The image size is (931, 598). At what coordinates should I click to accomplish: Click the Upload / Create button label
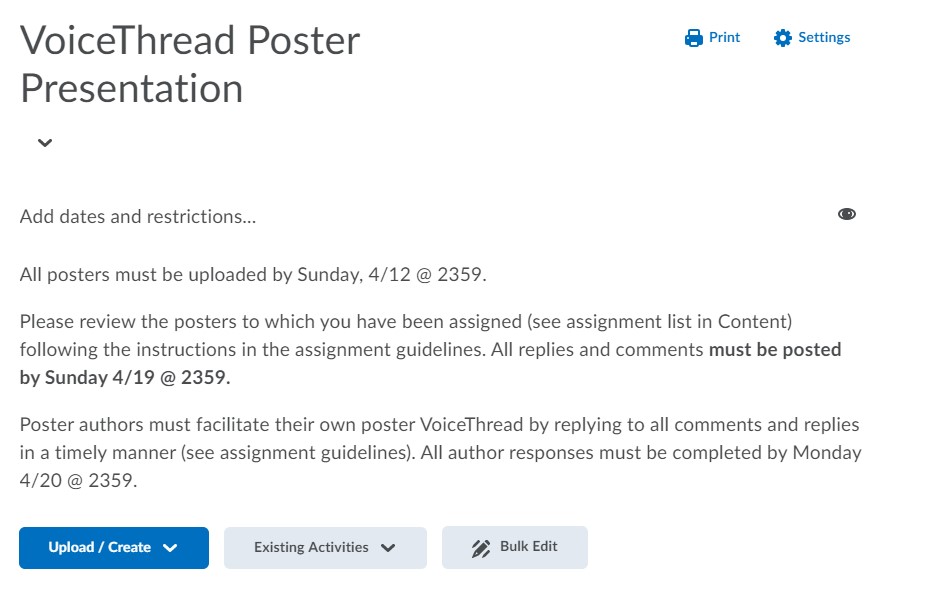click(x=99, y=547)
